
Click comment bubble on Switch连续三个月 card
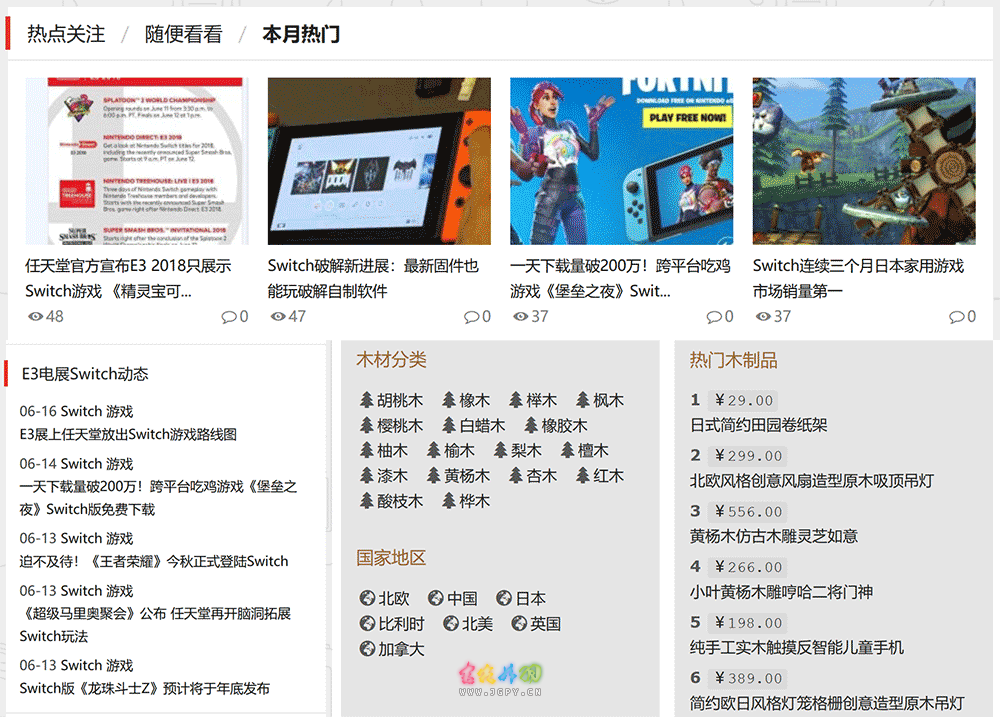(956, 317)
